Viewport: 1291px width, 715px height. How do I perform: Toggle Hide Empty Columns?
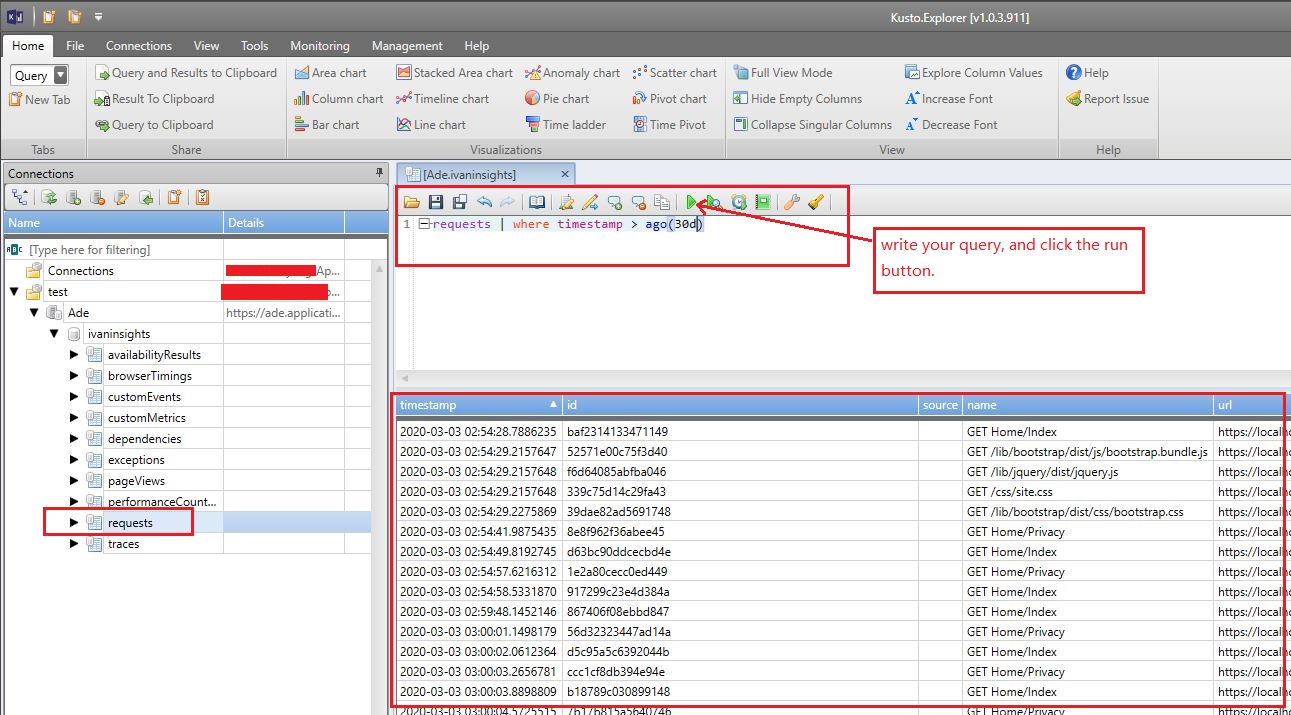798,99
